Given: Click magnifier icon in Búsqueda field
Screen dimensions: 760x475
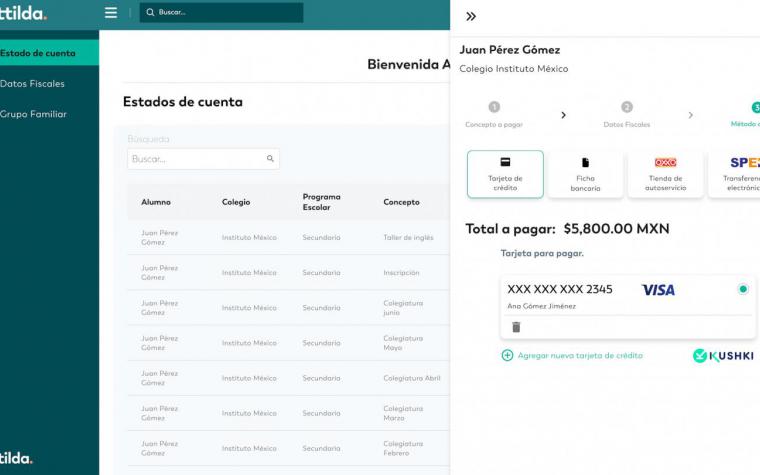Looking at the screenshot, I should pyautogui.click(x=270, y=158).
